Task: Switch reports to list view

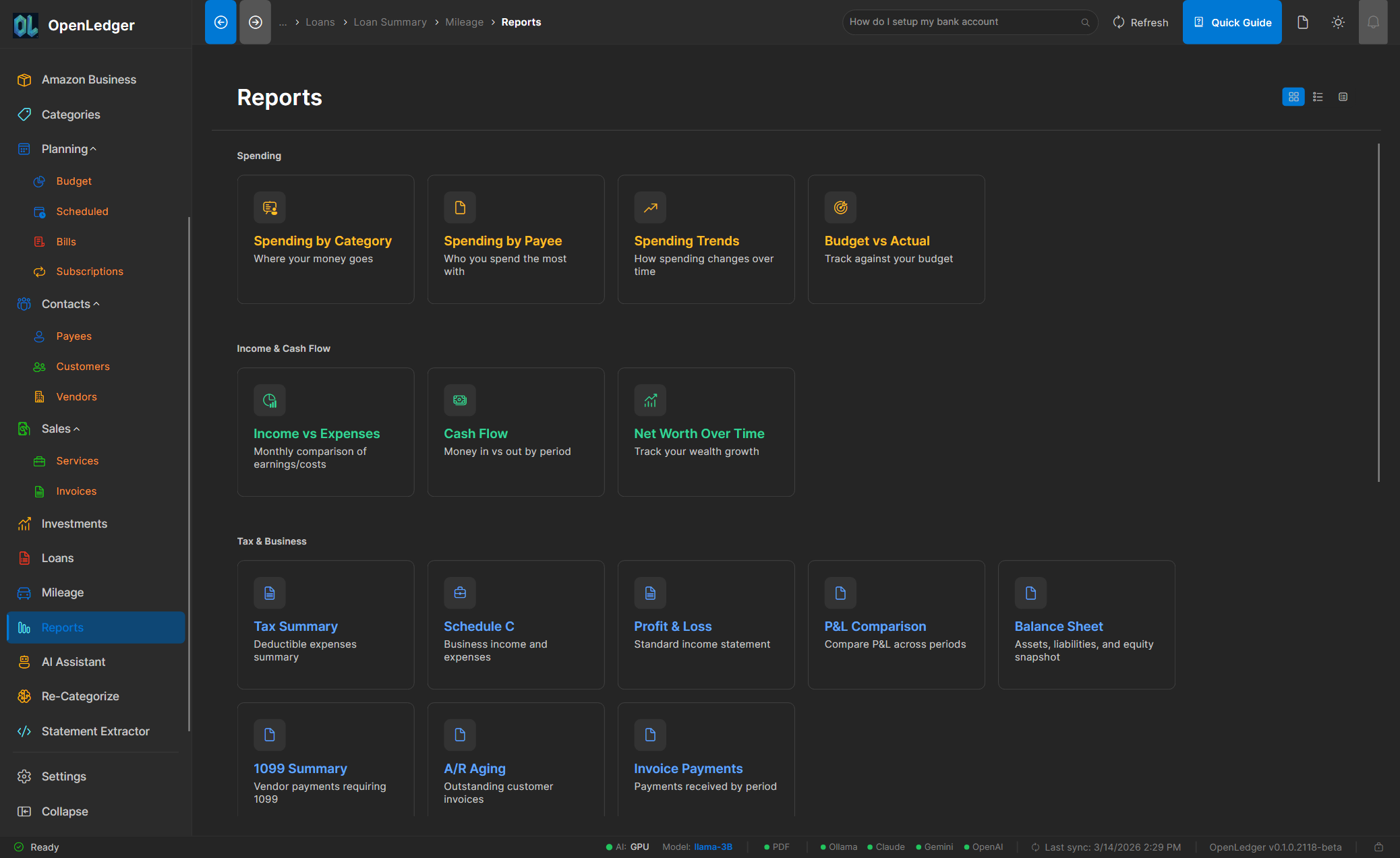Action: point(1318,96)
